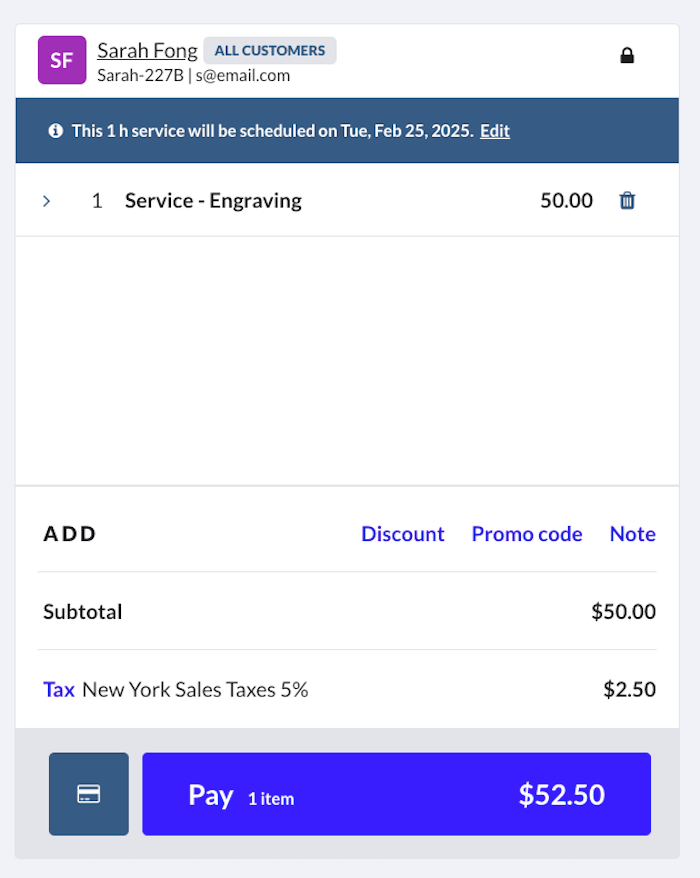
Task: Add a Promo code to the sale
Action: [x=526, y=534]
